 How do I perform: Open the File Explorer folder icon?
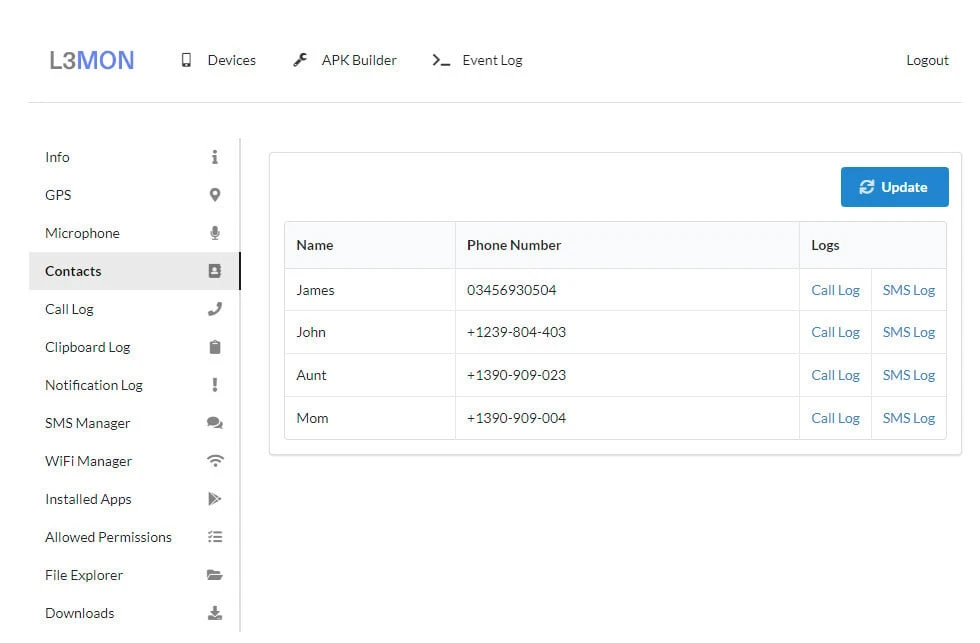pyautogui.click(x=214, y=575)
